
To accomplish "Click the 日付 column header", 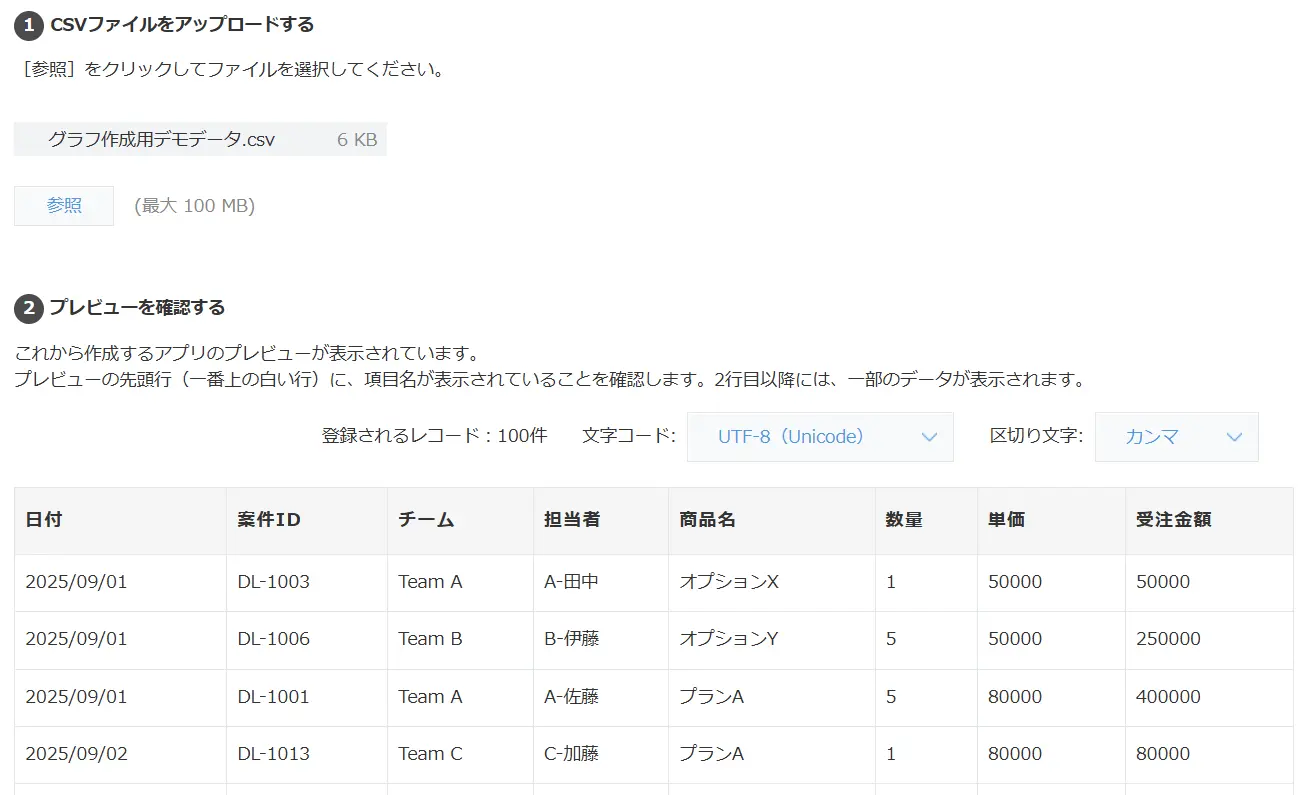I will pyautogui.click(x=44, y=520).
